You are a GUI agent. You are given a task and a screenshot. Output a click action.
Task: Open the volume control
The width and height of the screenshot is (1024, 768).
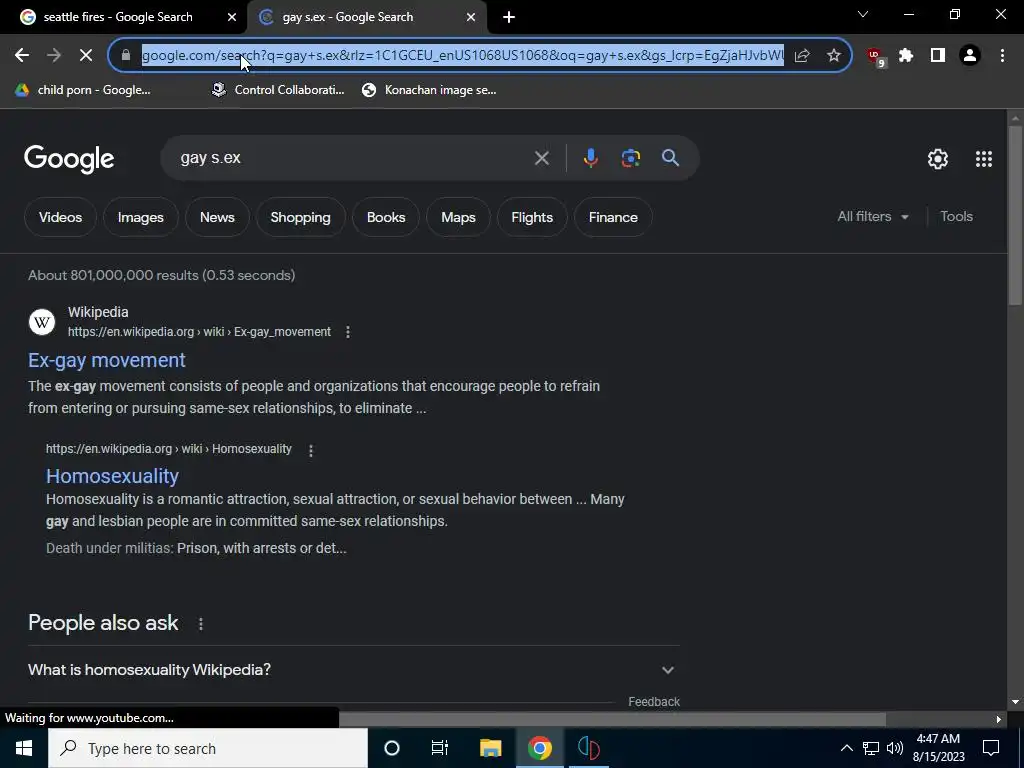(895, 748)
